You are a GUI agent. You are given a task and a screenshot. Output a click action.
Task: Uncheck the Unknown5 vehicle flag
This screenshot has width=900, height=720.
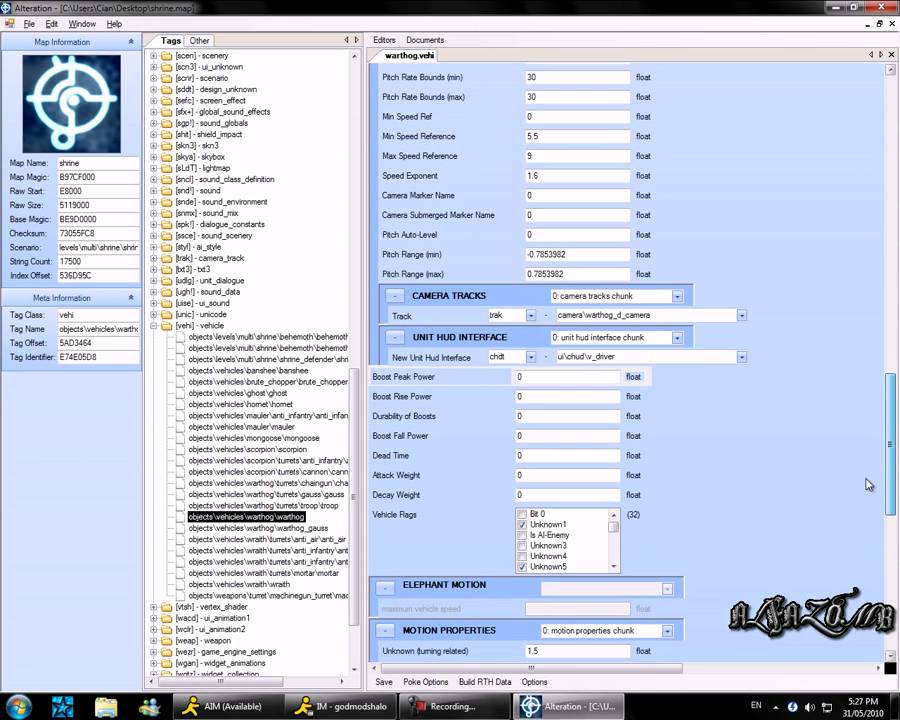click(522, 567)
